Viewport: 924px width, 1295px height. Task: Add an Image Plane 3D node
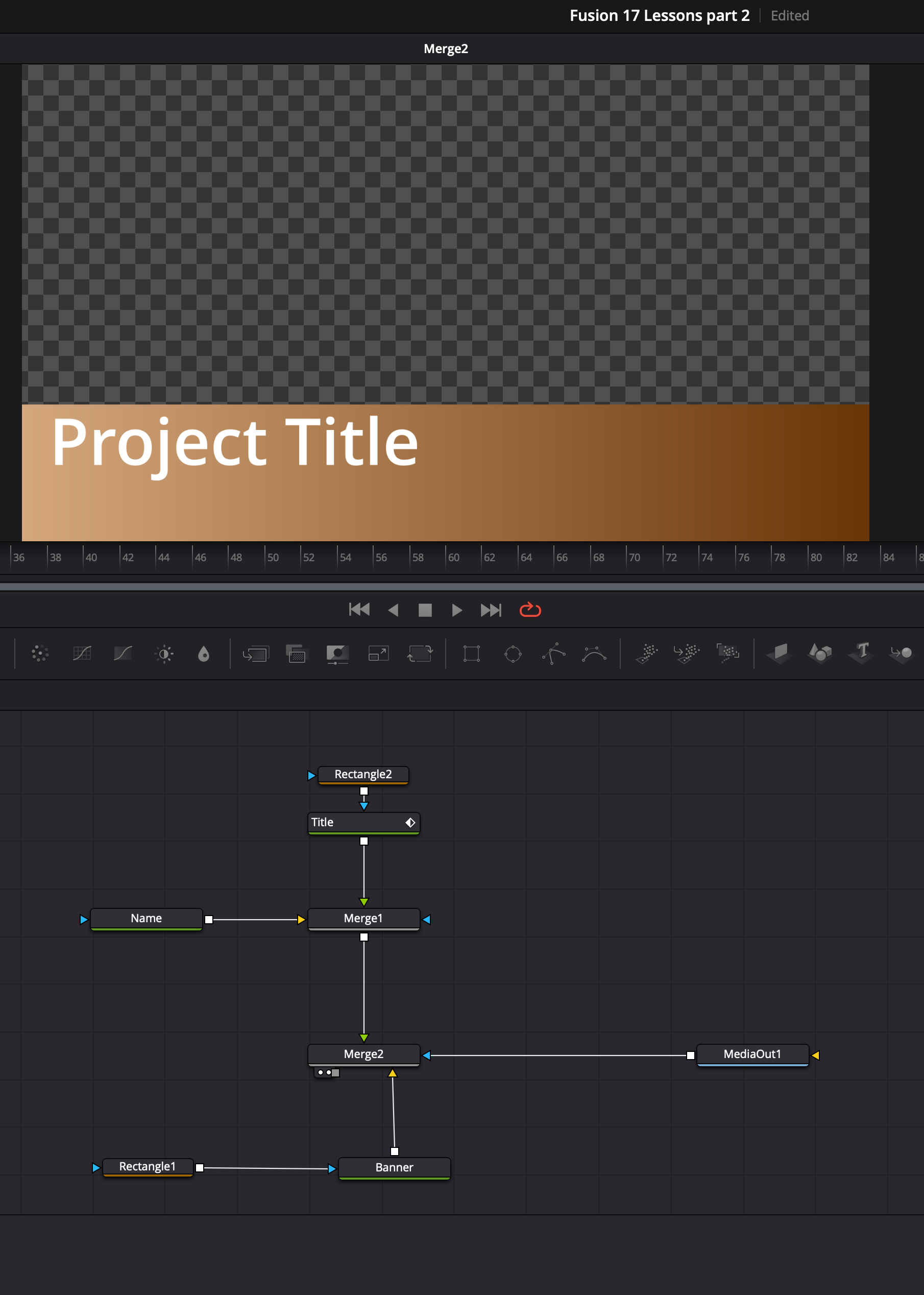pyautogui.click(x=780, y=653)
